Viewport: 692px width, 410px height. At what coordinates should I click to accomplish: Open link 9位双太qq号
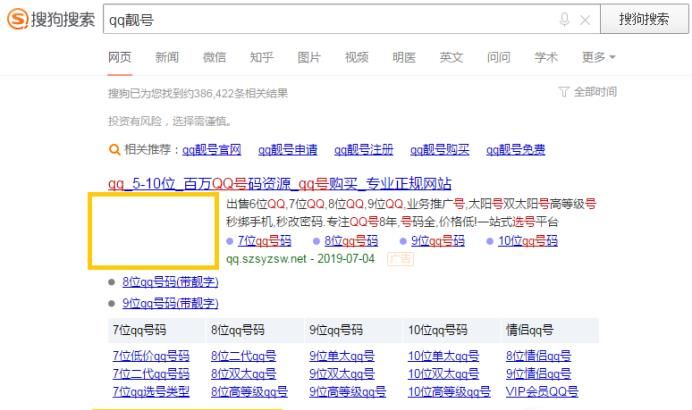pyautogui.click(x=342, y=374)
